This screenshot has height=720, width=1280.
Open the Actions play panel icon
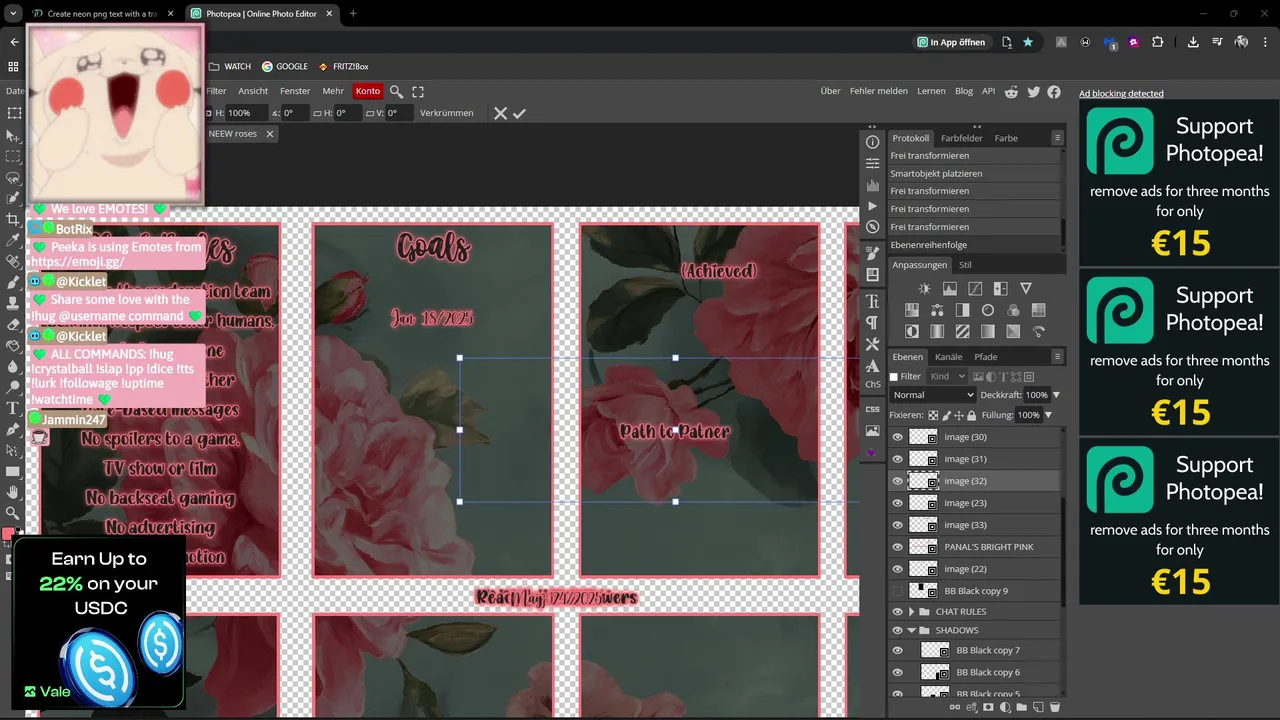[x=872, y=206]
